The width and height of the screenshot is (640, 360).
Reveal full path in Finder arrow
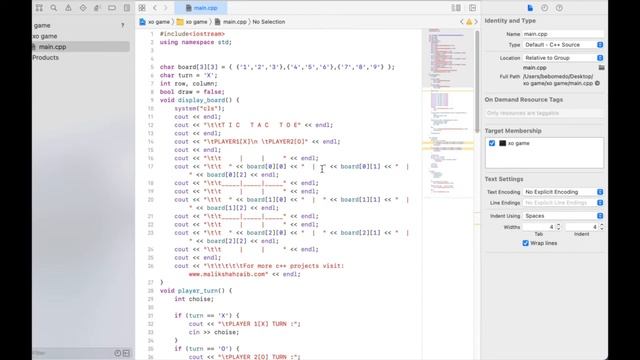[597, 83]
